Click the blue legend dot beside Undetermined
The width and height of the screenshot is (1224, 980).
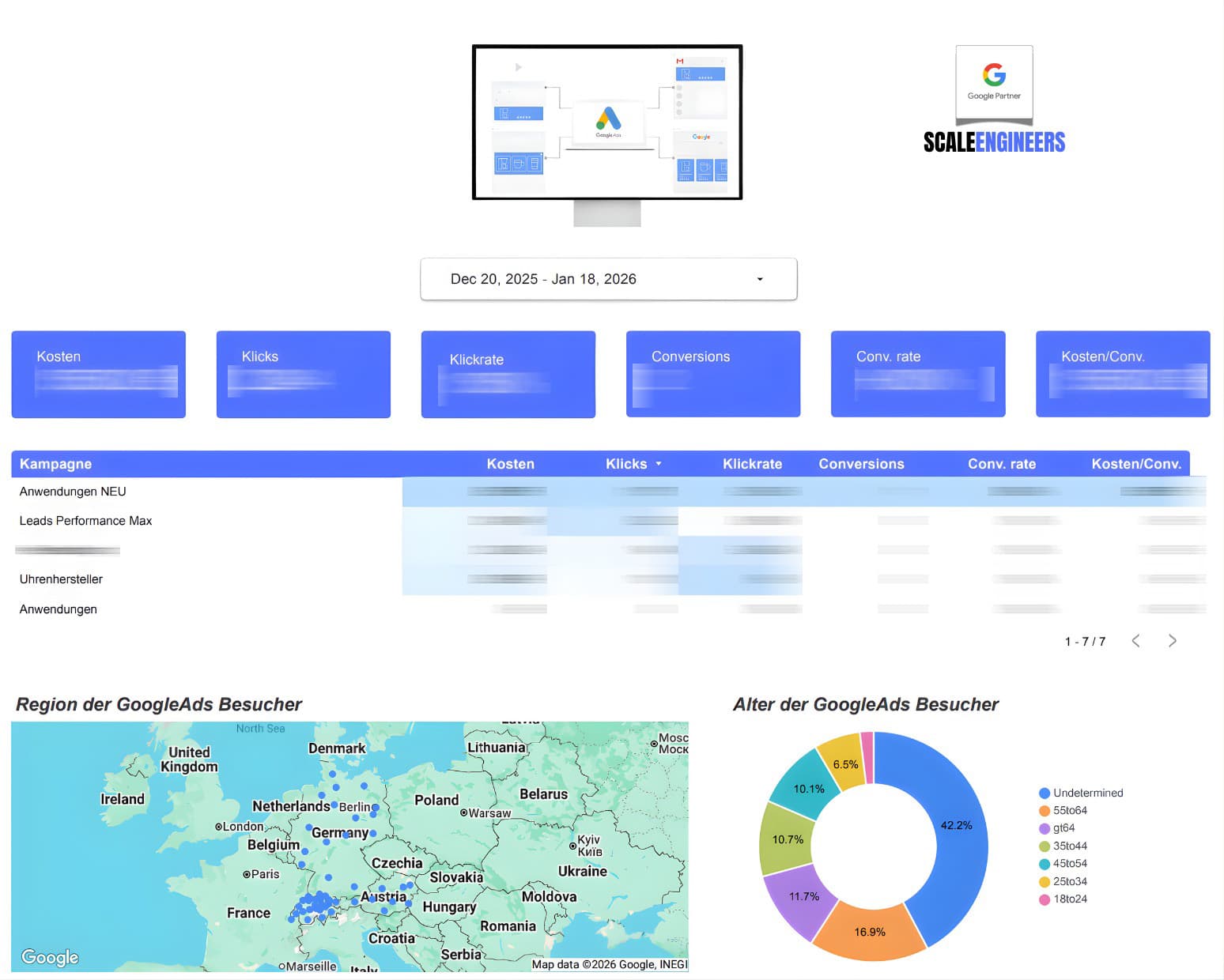point(1044,793)
